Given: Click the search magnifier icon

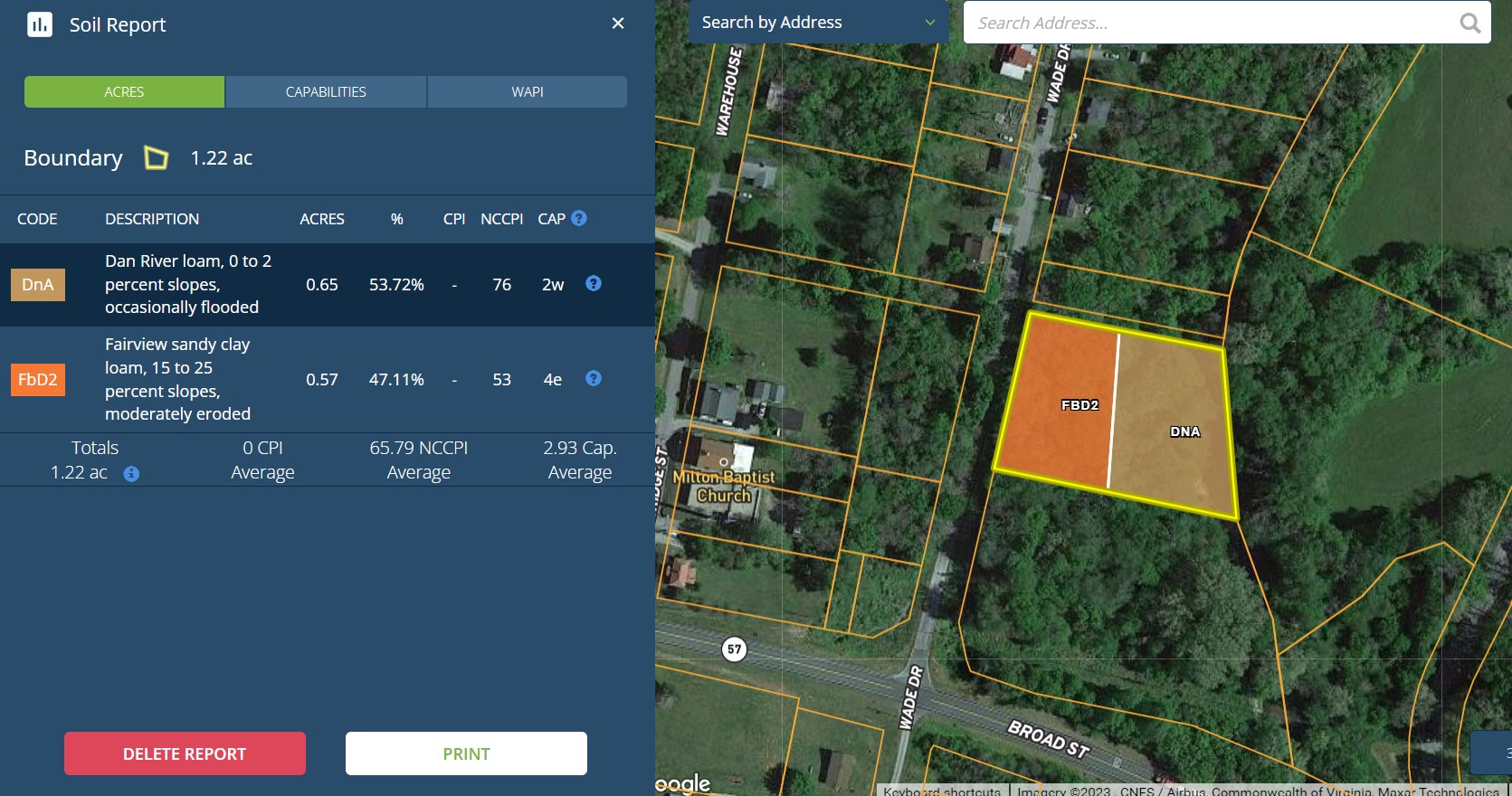Looking at the screenshot, I should pos(1470,24).
